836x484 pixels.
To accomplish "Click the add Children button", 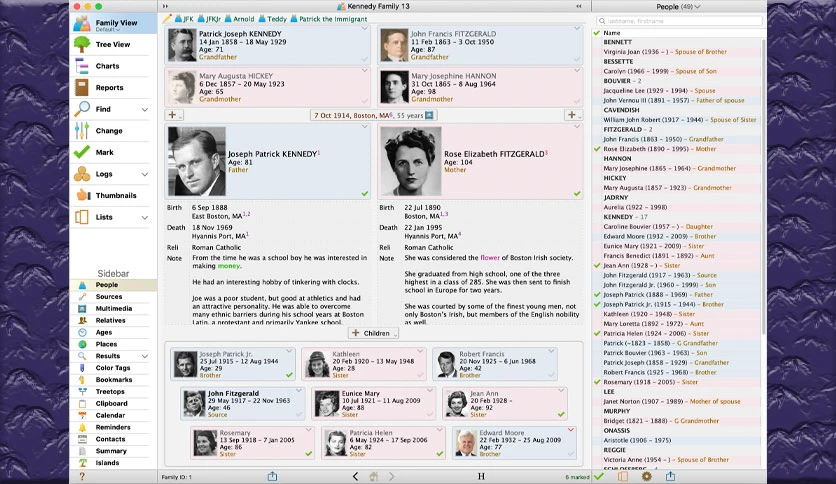I will pos(373,333).
